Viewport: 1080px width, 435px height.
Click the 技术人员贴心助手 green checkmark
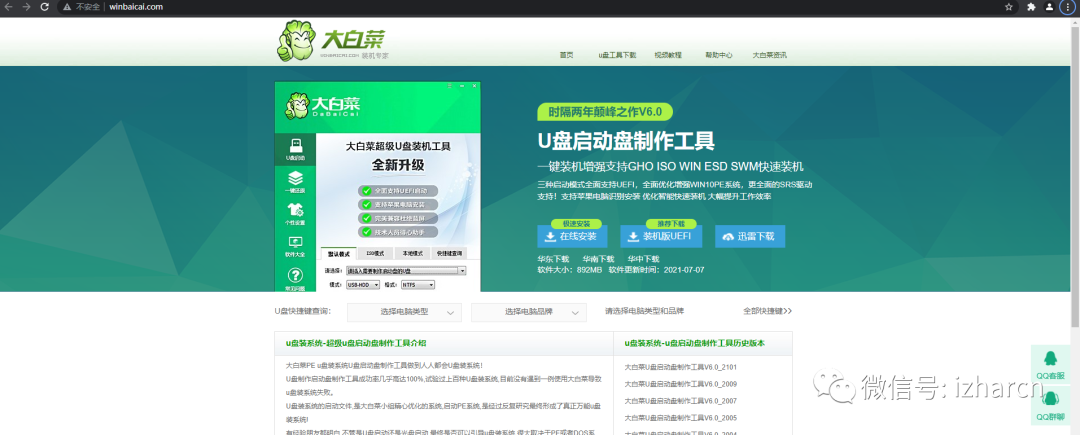tap(366, 232)
